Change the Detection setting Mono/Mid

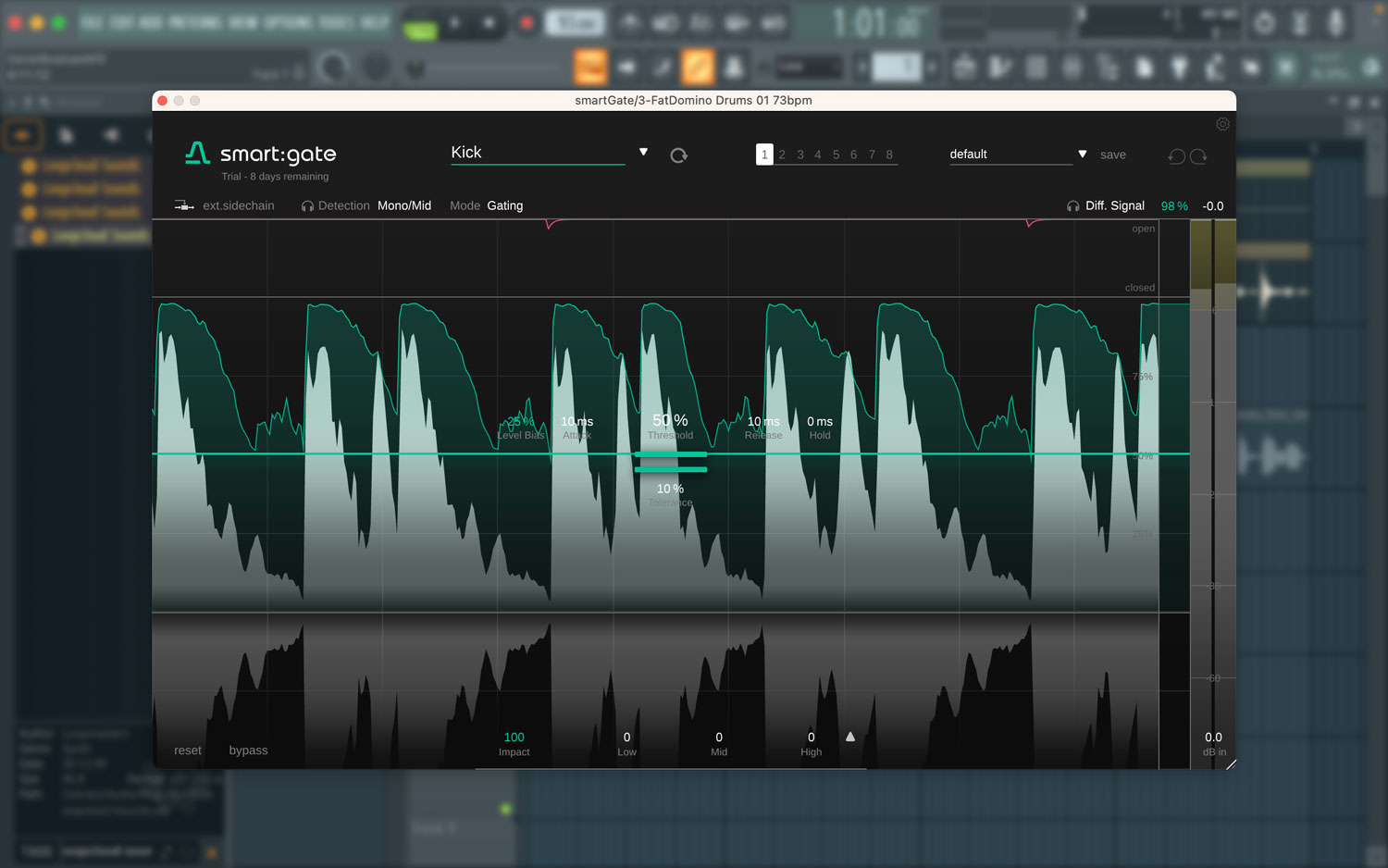404,205
